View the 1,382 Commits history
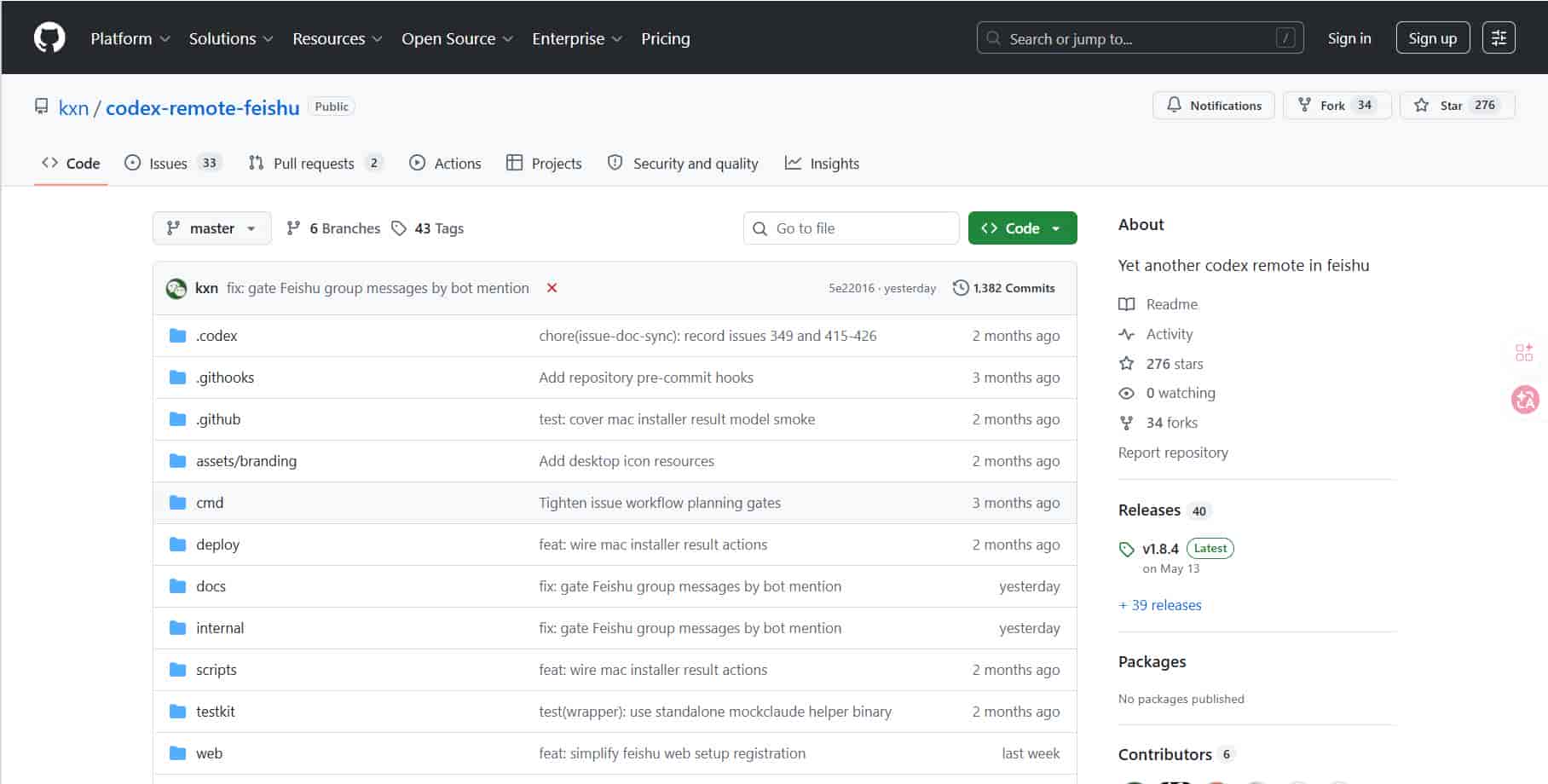The width and height of the screenshot is (1548, 784). pyautogui.click(x=1003, y=288)
